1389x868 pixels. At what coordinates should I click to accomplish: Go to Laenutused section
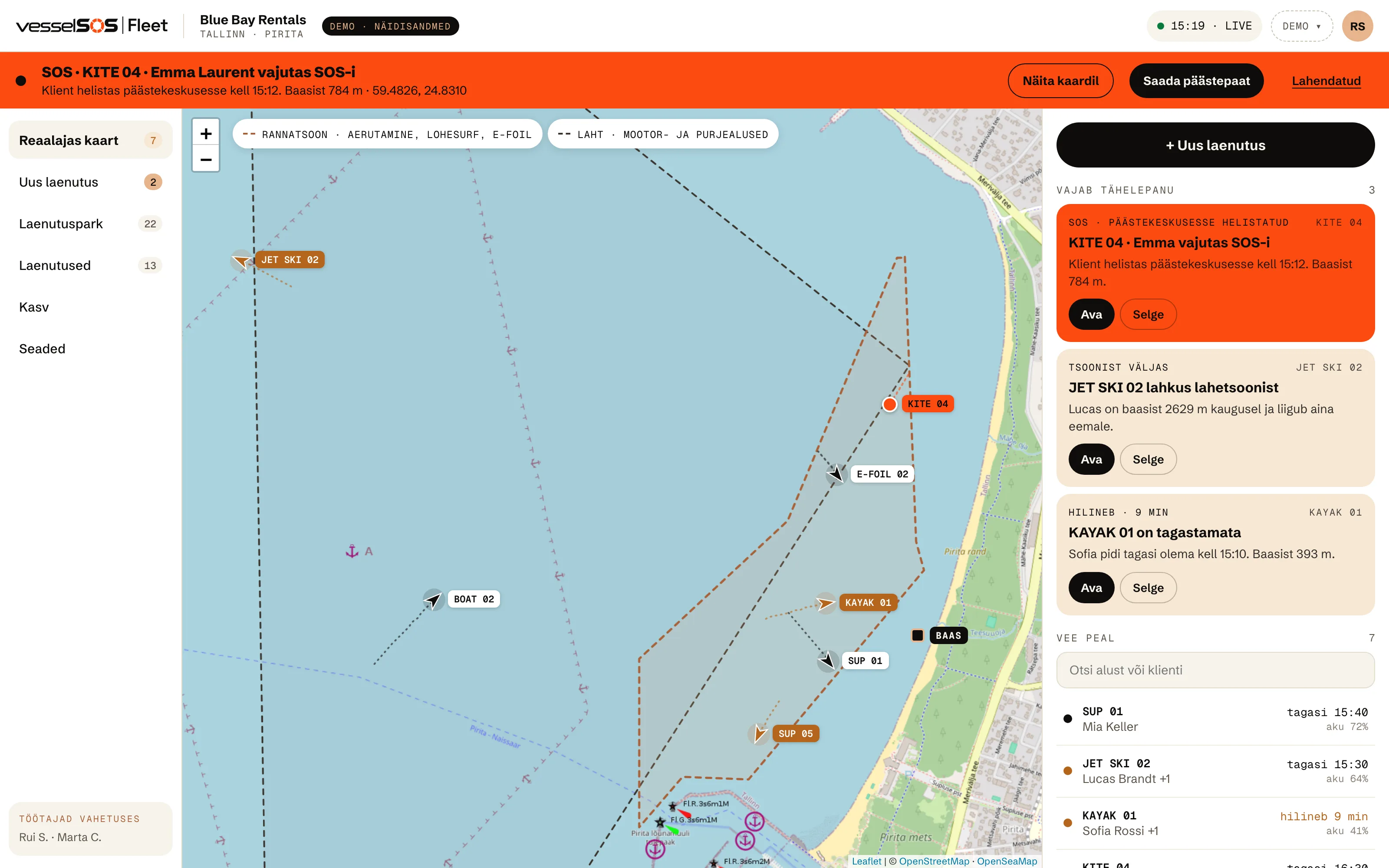[x=91, y=265]
